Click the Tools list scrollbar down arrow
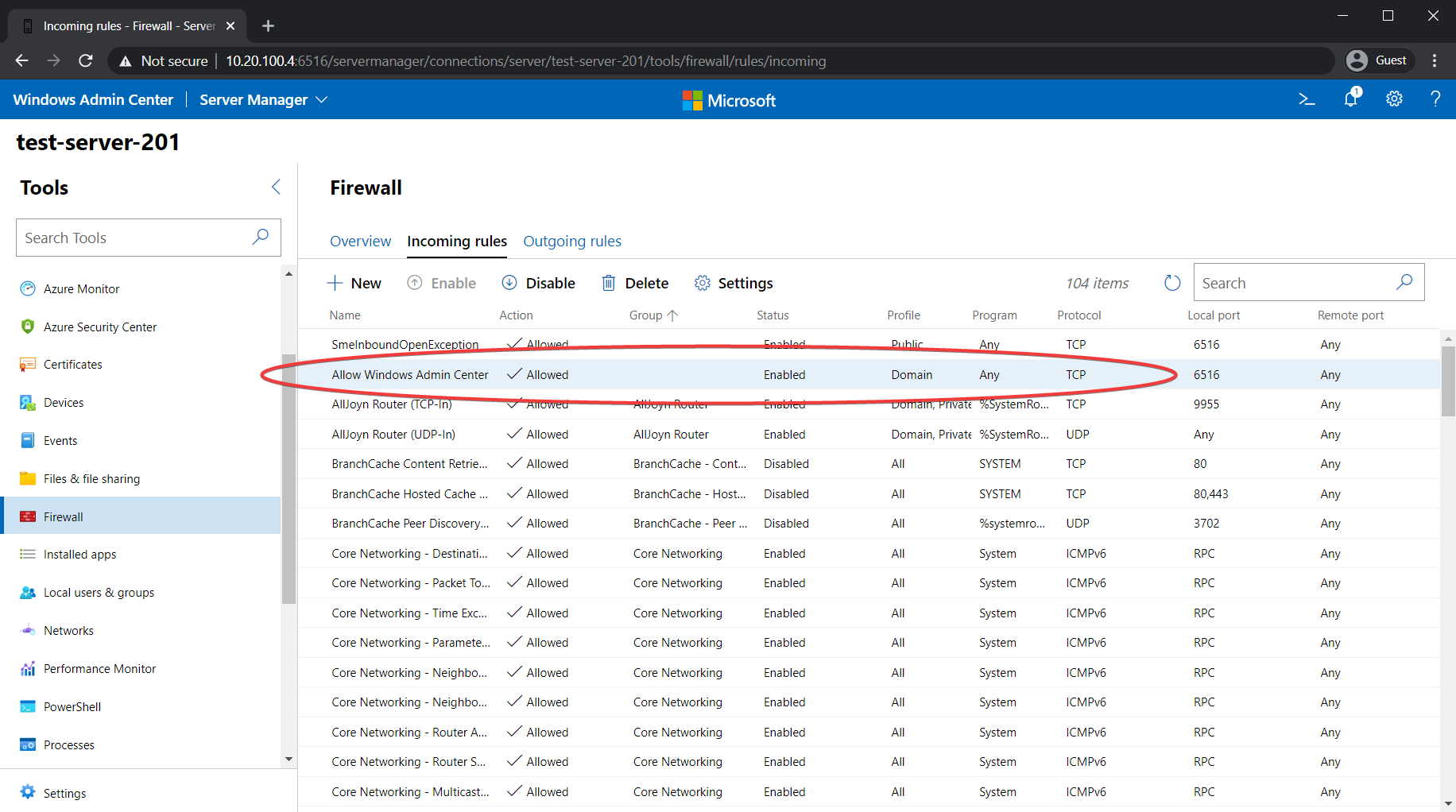Image resolution: width=1456 pixels, height=812 pixels. point(288,759)
